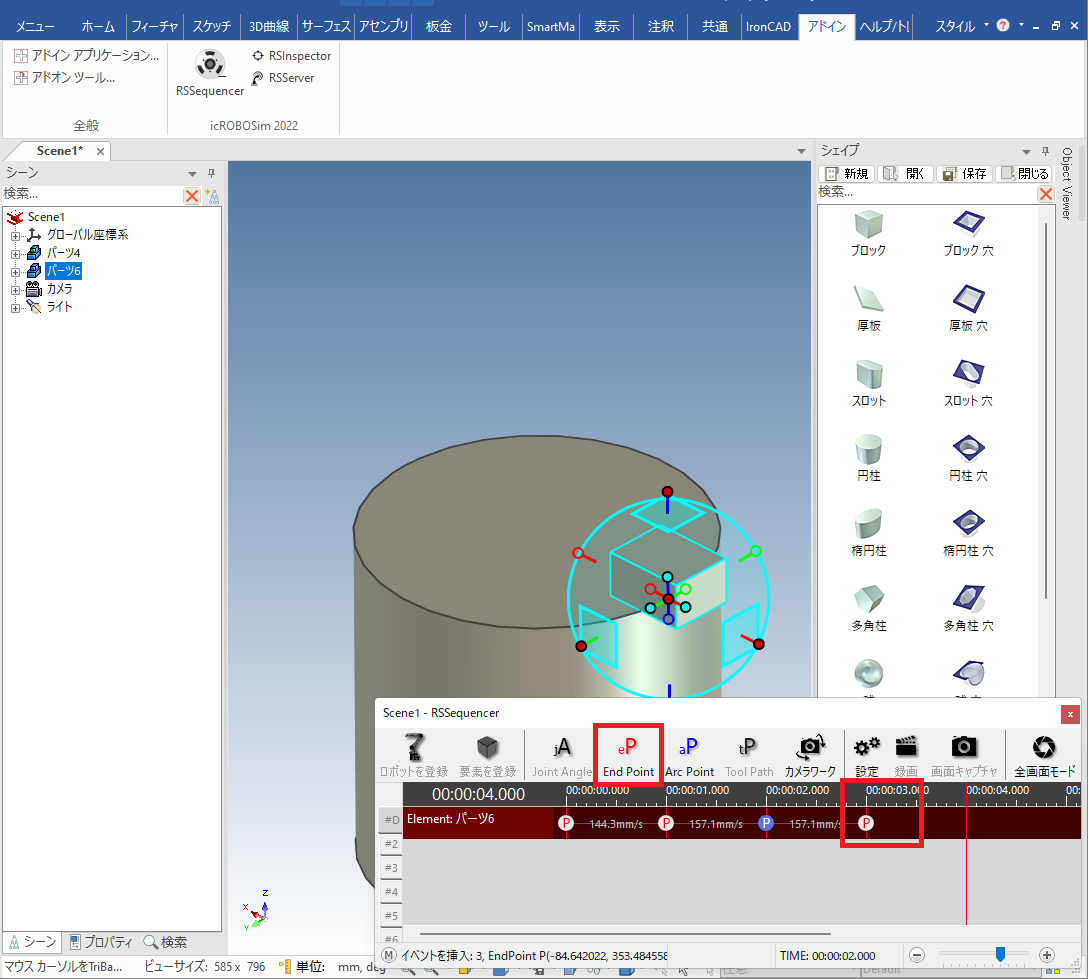Open the 設定 settings gear
The width and height of the screenshot is (1088, 979).
(x=866, y=756)
